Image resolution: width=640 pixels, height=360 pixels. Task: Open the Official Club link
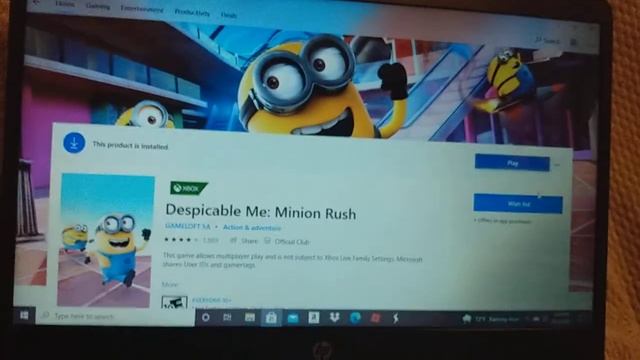tap(287, 242)
